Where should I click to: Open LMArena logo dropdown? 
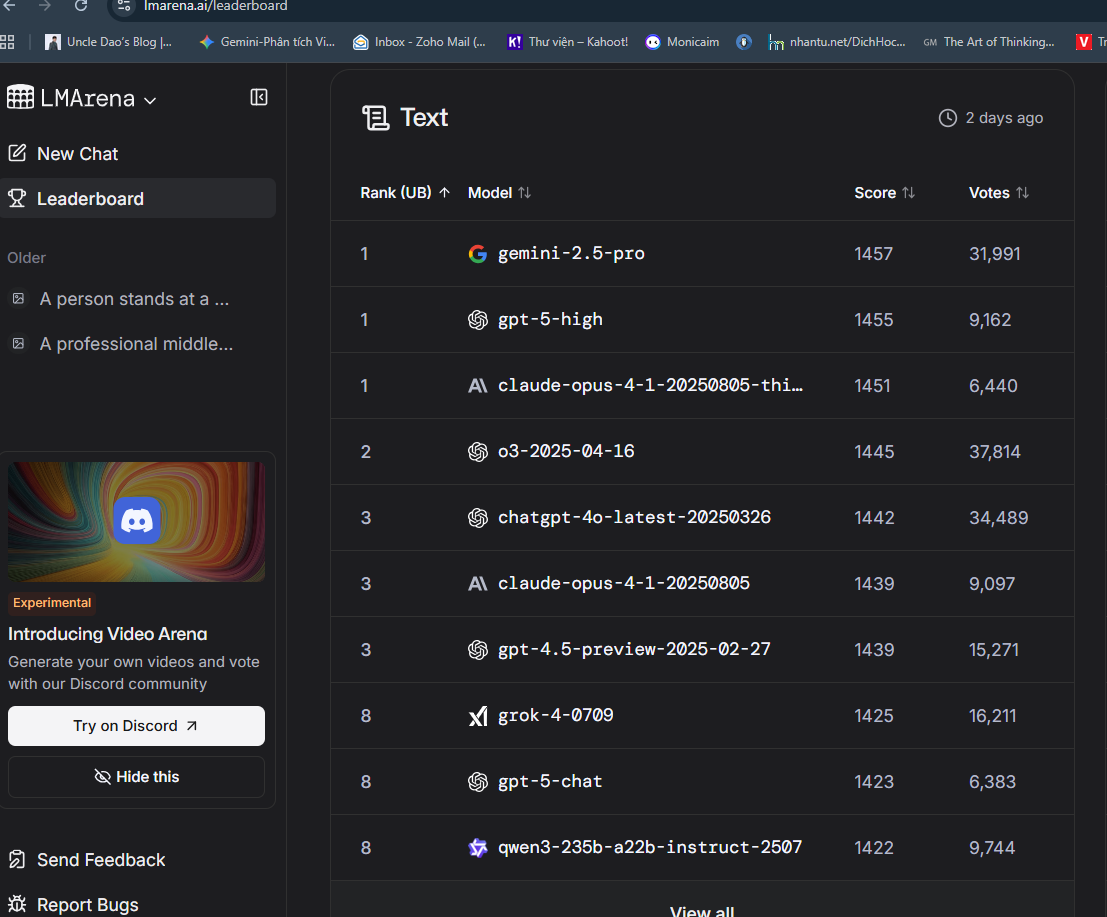150,100
